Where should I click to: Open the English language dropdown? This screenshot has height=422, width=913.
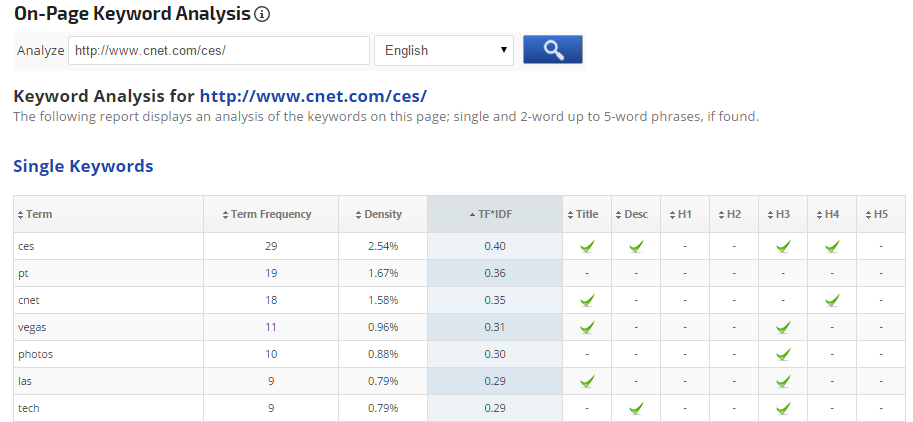[x=443, y=50]
